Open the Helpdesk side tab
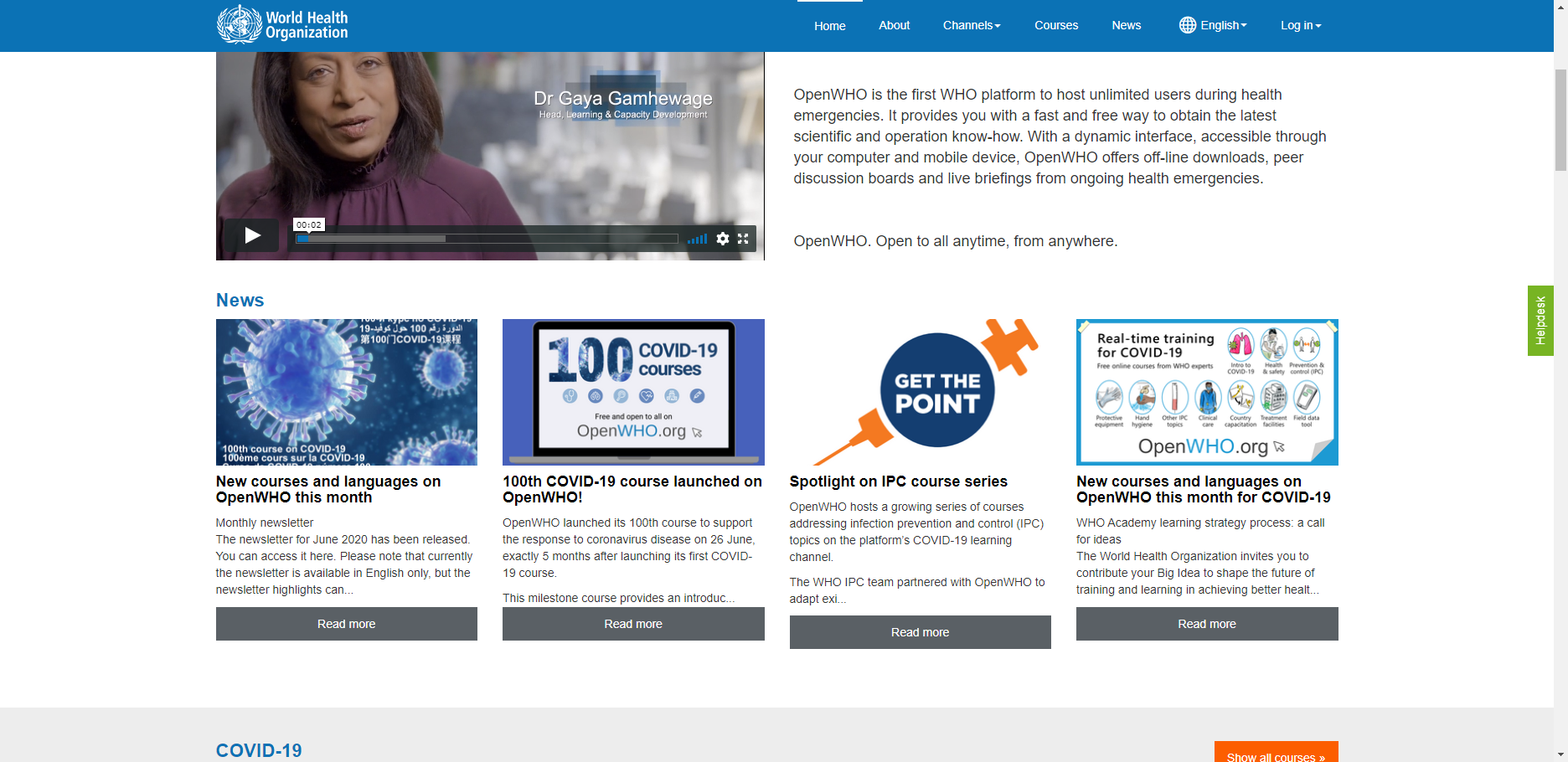The image size is (1568, 762). point(1540,321)
